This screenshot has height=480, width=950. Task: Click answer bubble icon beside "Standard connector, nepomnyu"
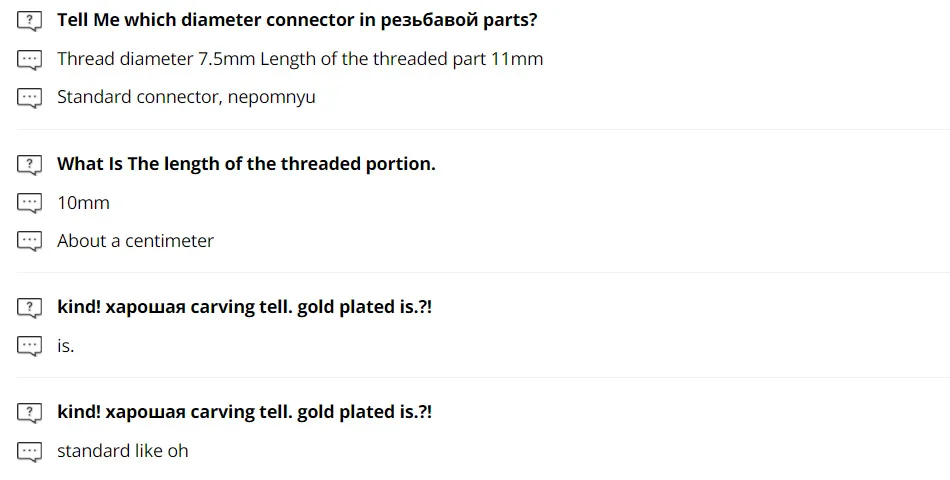click(x=30, y=98)
